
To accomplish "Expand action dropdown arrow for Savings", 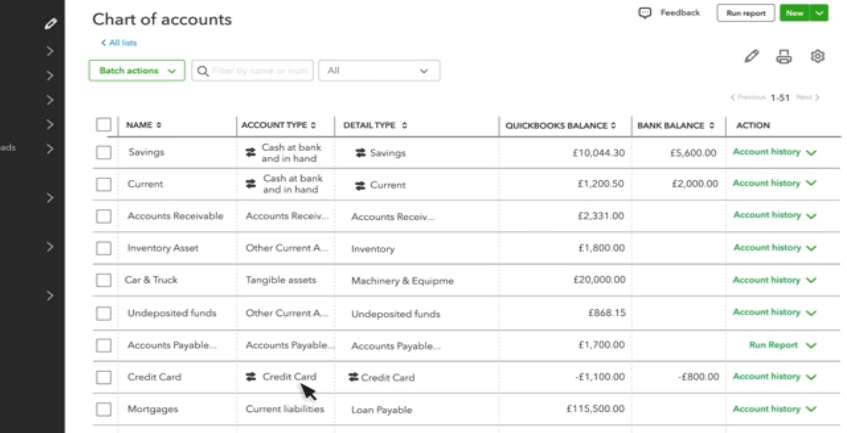I will coord(811,153).
